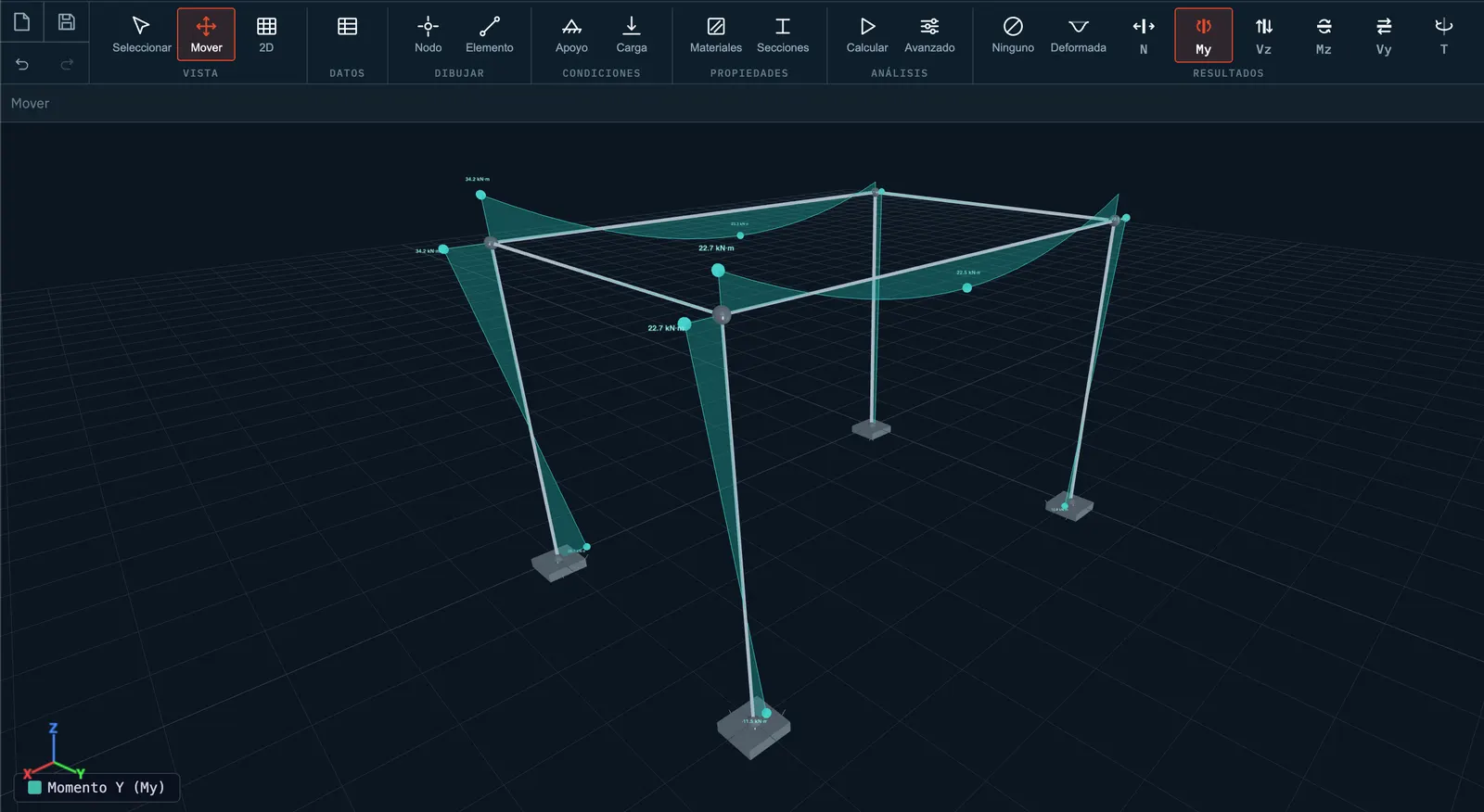Viewport: 1484px width, 812px height.
Task: Click the XYZ axis orientation gizmo
Action: pos(54,751)
